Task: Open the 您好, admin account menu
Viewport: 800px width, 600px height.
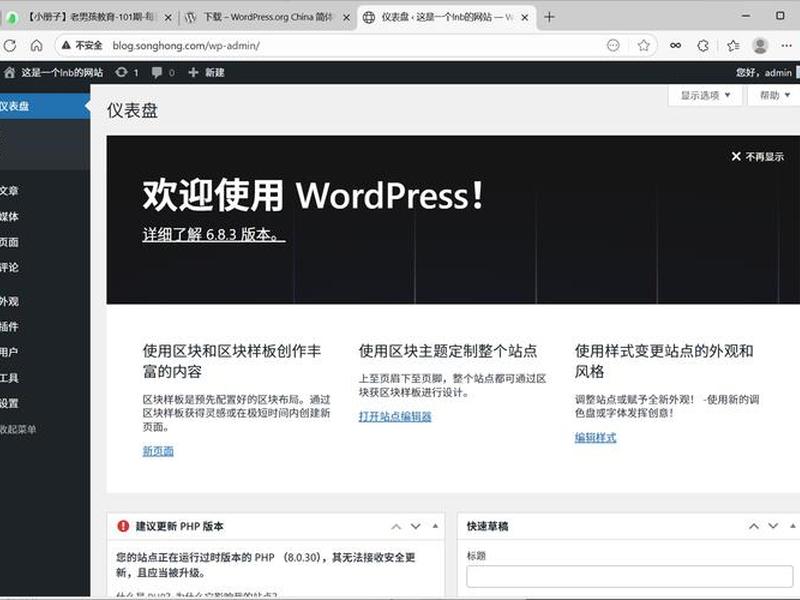Action: (x=766, y=72)
